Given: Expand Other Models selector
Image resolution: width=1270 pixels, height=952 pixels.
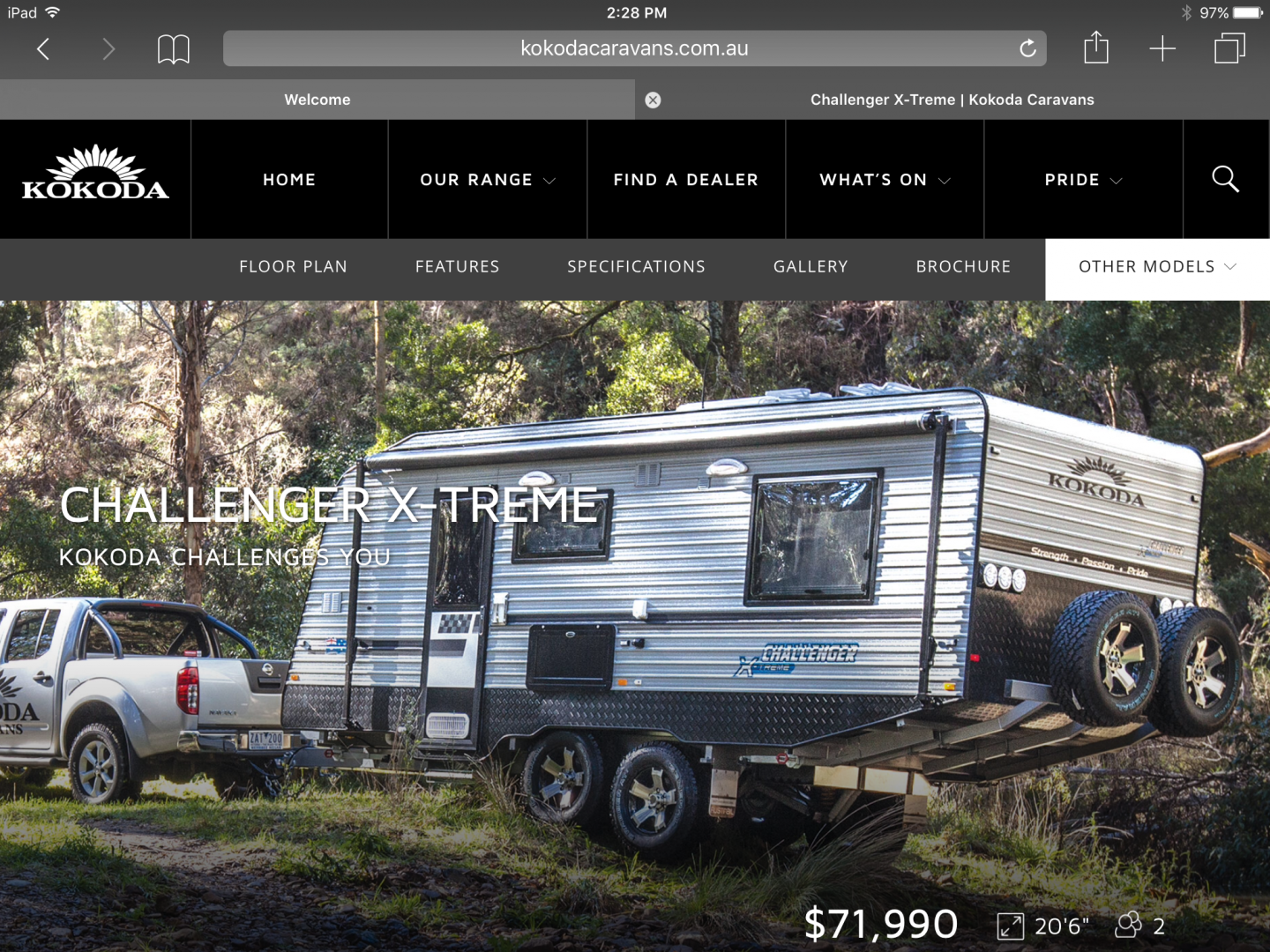Looking at the screenshot, I should [x=1157, y=267].
